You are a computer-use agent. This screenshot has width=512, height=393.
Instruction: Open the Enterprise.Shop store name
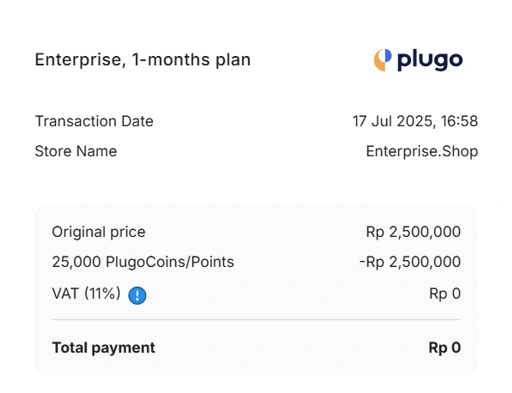click(x=422, y=151)
